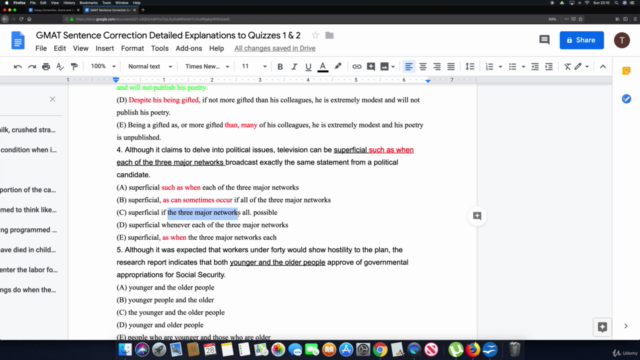
Task: Open the View menu
Action: (80, 48)
